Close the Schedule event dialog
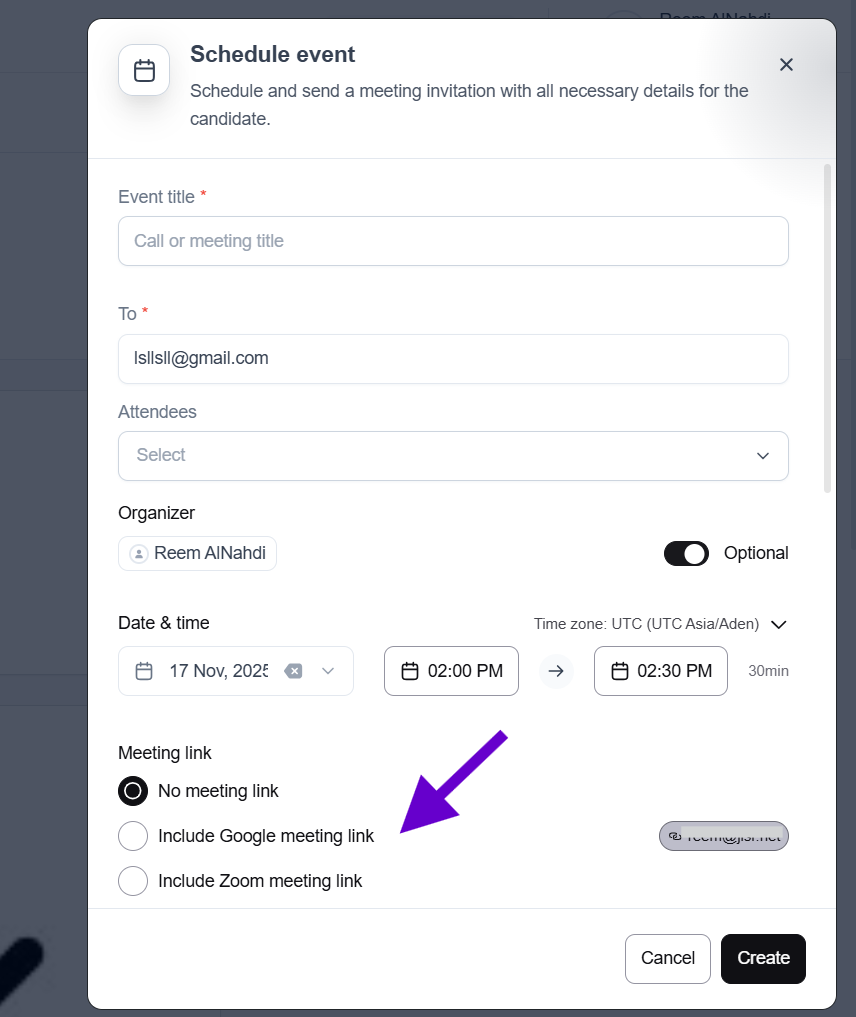856x1017 pixels. point(786,65)
